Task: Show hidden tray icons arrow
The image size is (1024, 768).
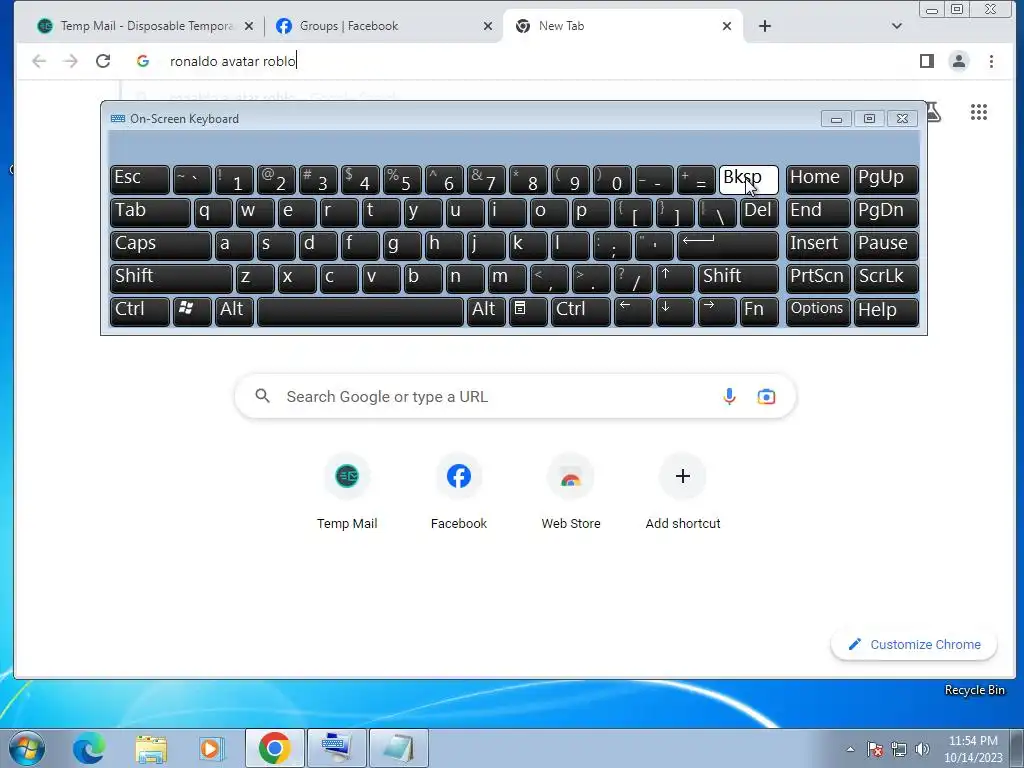Action: click(x=850, y=749)
